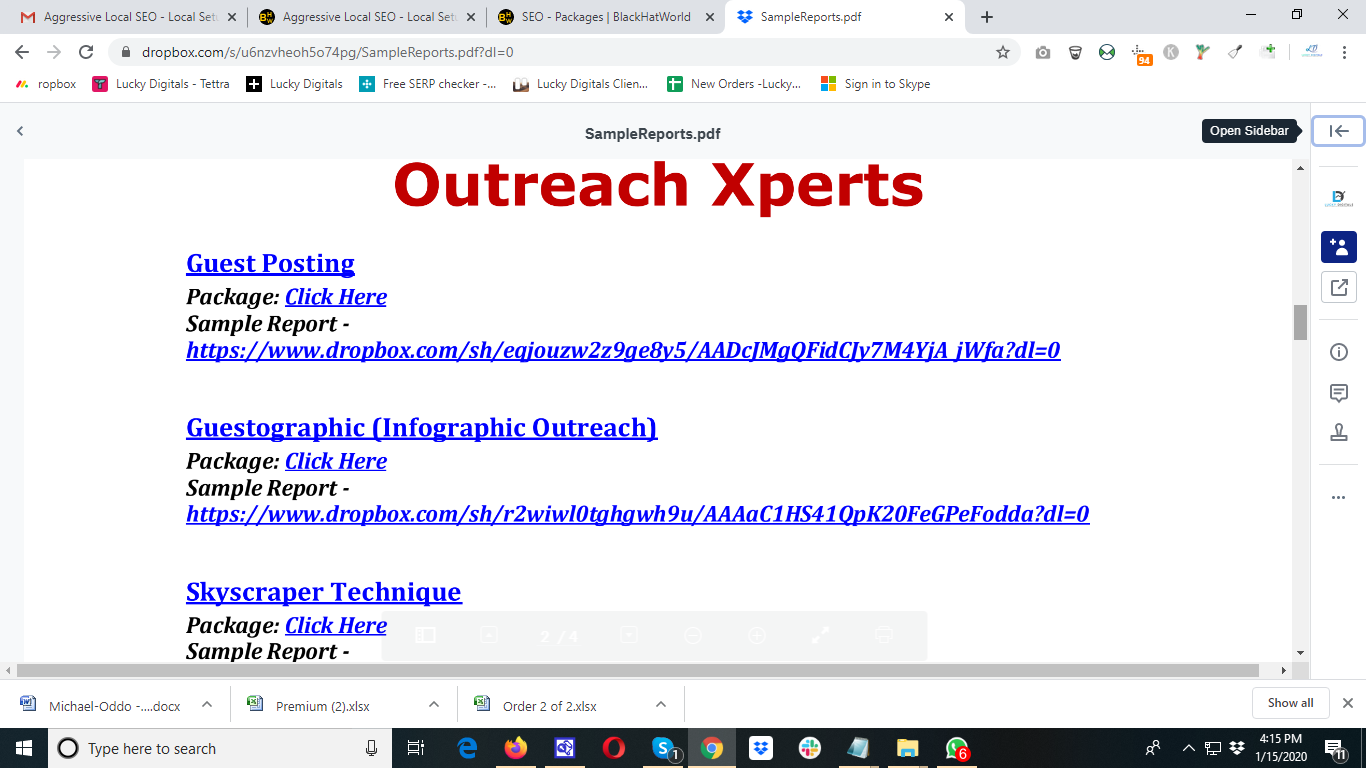Open the file in new window icon
Viewport: 1366px width, 768px height.
1338,287
